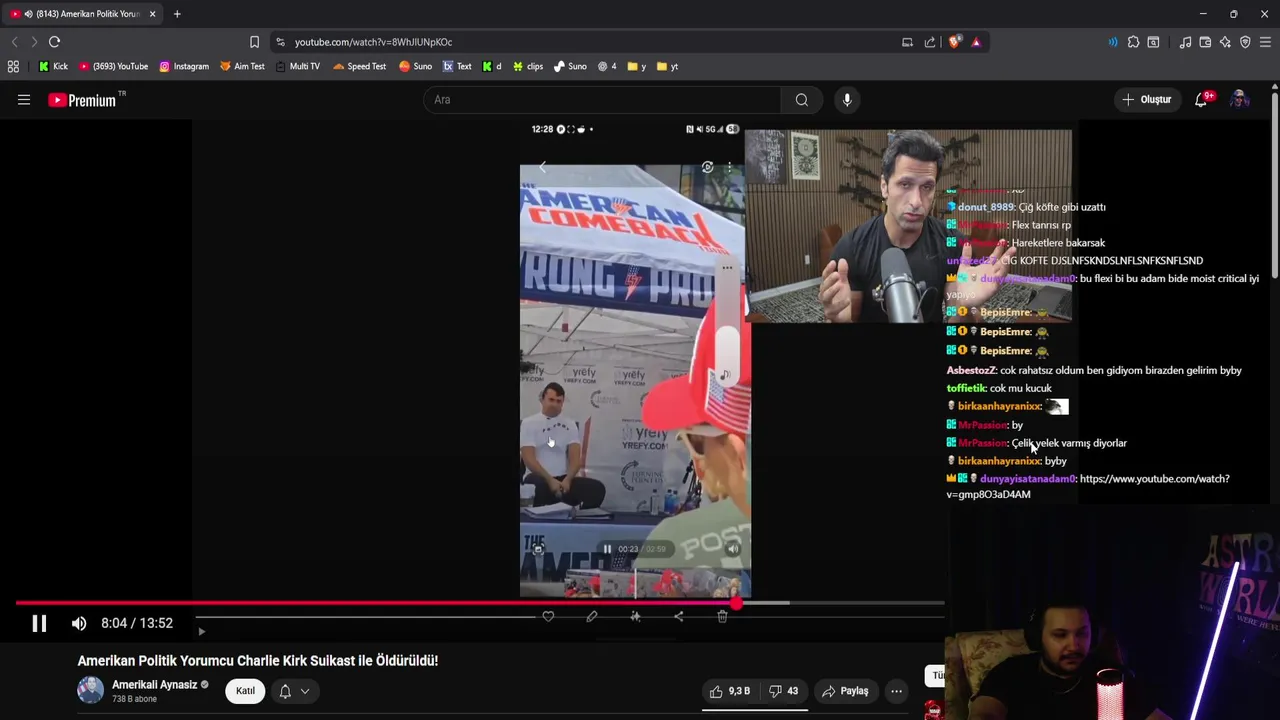Open the 'd' Kick bookmark
The height and width of the screenshot is (720, 1280).
pos(492,66)
